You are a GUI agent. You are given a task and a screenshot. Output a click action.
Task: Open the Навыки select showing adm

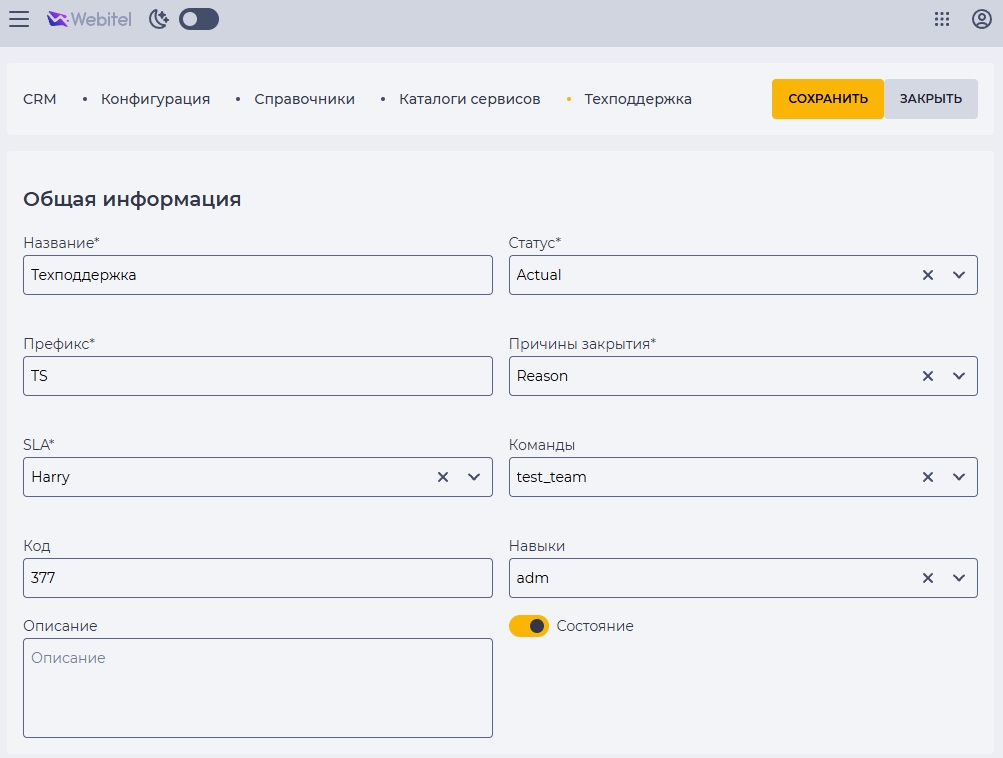(x=743, y=578)
